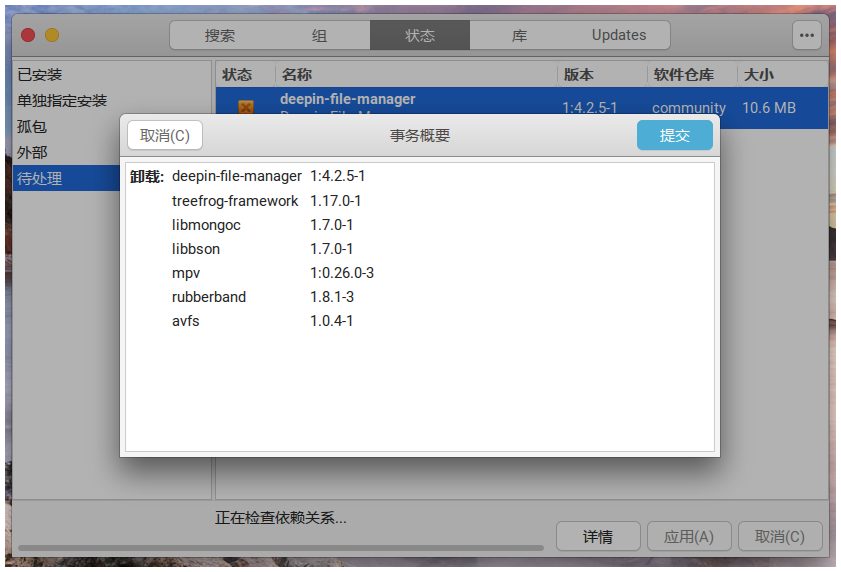Select the deepin-file-manager package row name
This screenshot has width=841, height=572.
click(x=348, y=99)
